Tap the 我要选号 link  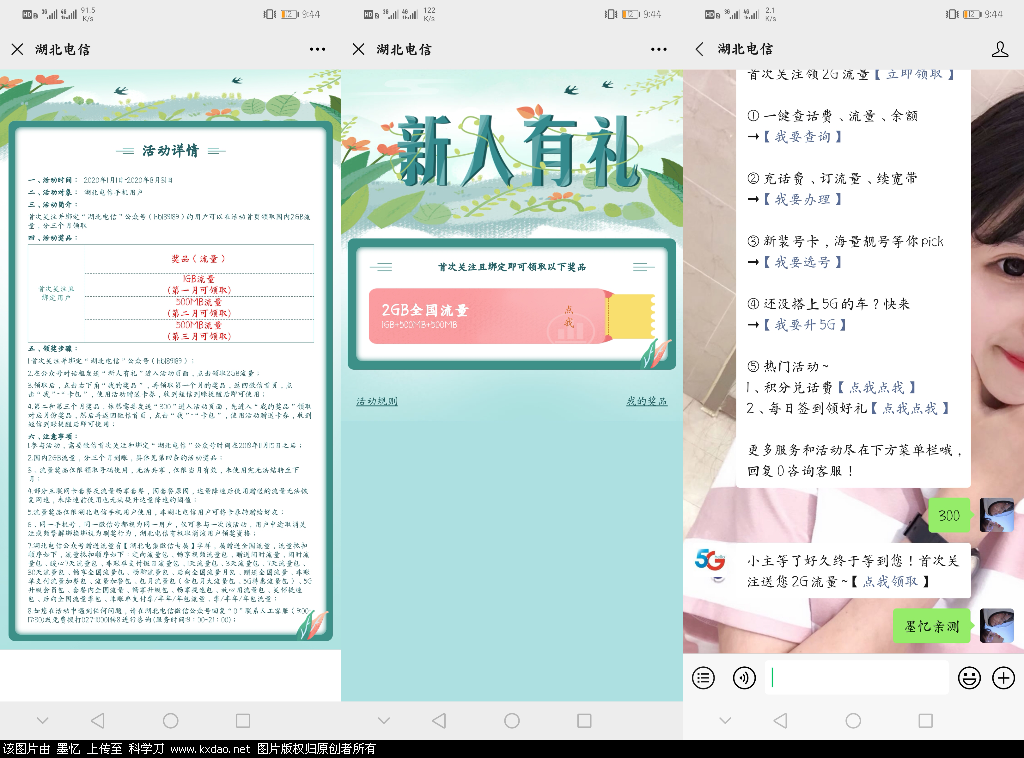pos(803,262)
